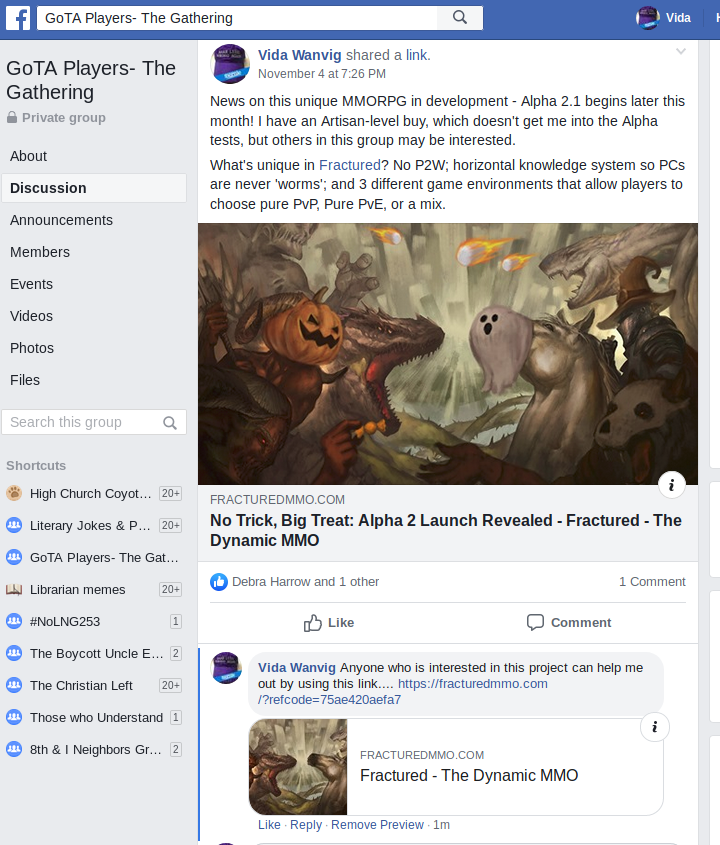Image resolution: width=720 pixels, height=845 pixels.
Task: Open Literary Jokes & P… shortcut
Action: [x=90, y=525]
